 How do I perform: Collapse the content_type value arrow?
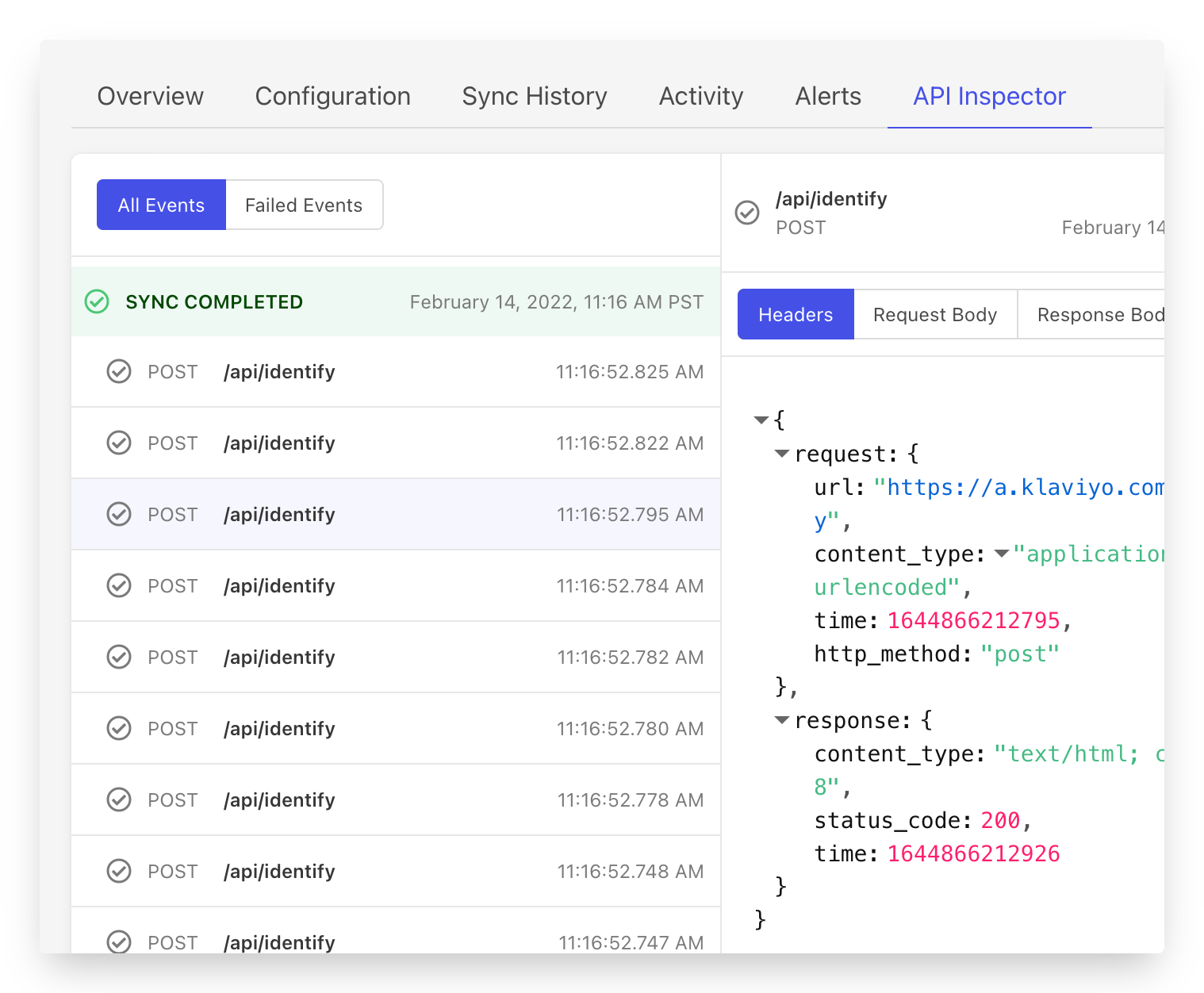(1002, 554)
